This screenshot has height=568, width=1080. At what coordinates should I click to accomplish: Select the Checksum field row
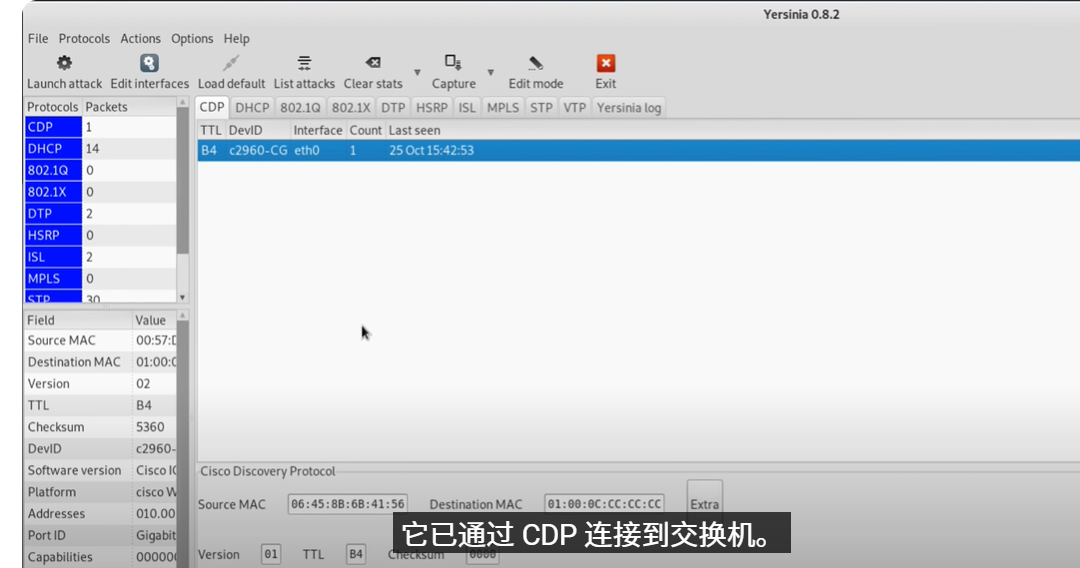[x=101, y=427]
